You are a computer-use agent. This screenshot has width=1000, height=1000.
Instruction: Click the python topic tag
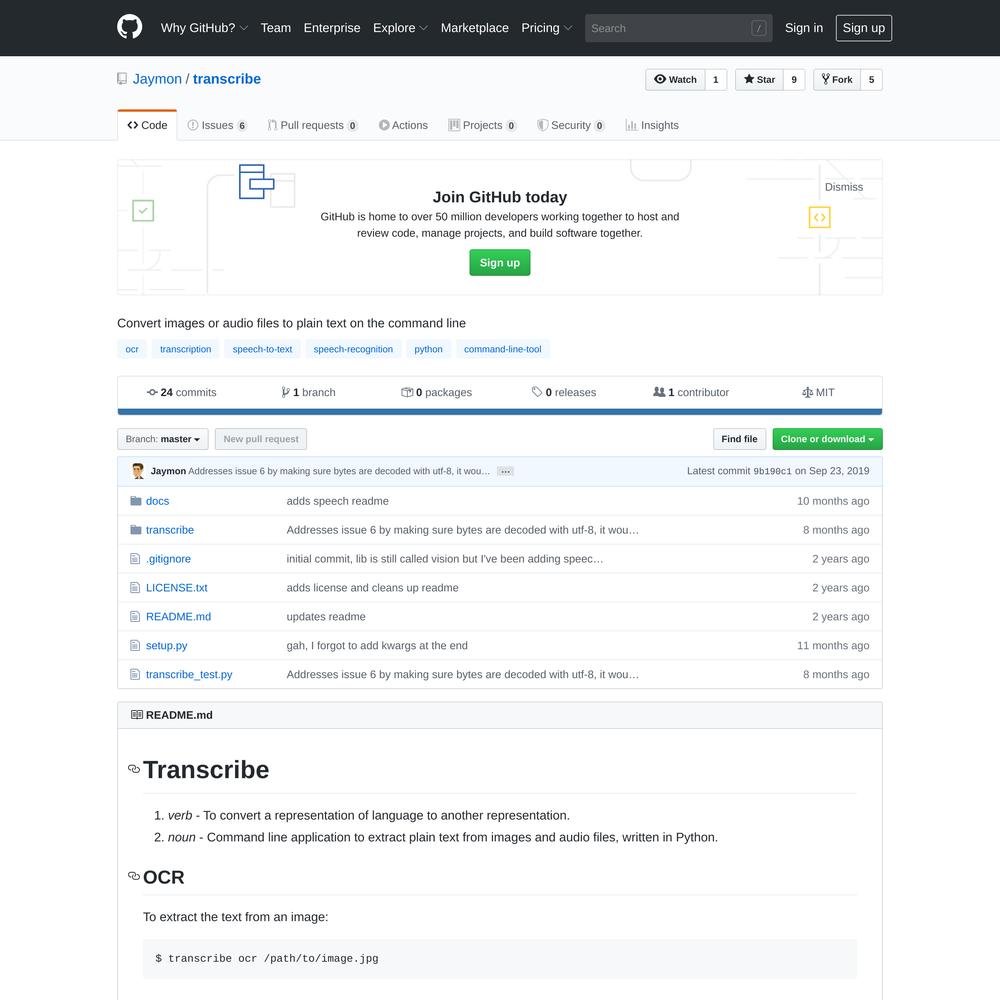point(429,349)
